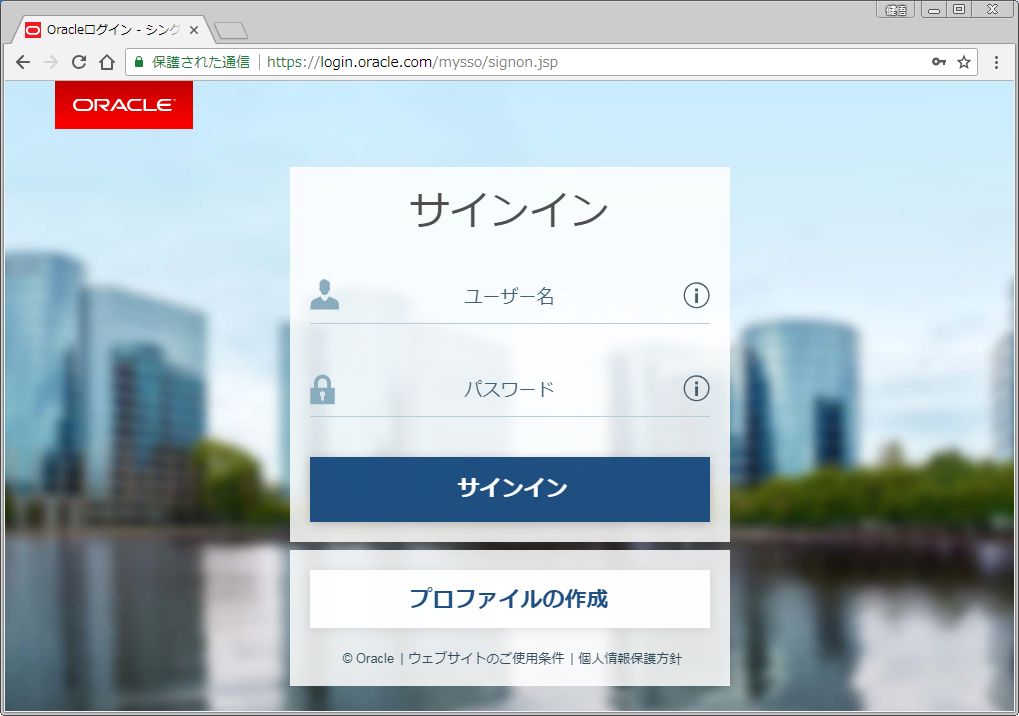The height and width of the screenshot is (716, 1019).
Task: Close the Oracleログイン tab
Action: [194, 30]
